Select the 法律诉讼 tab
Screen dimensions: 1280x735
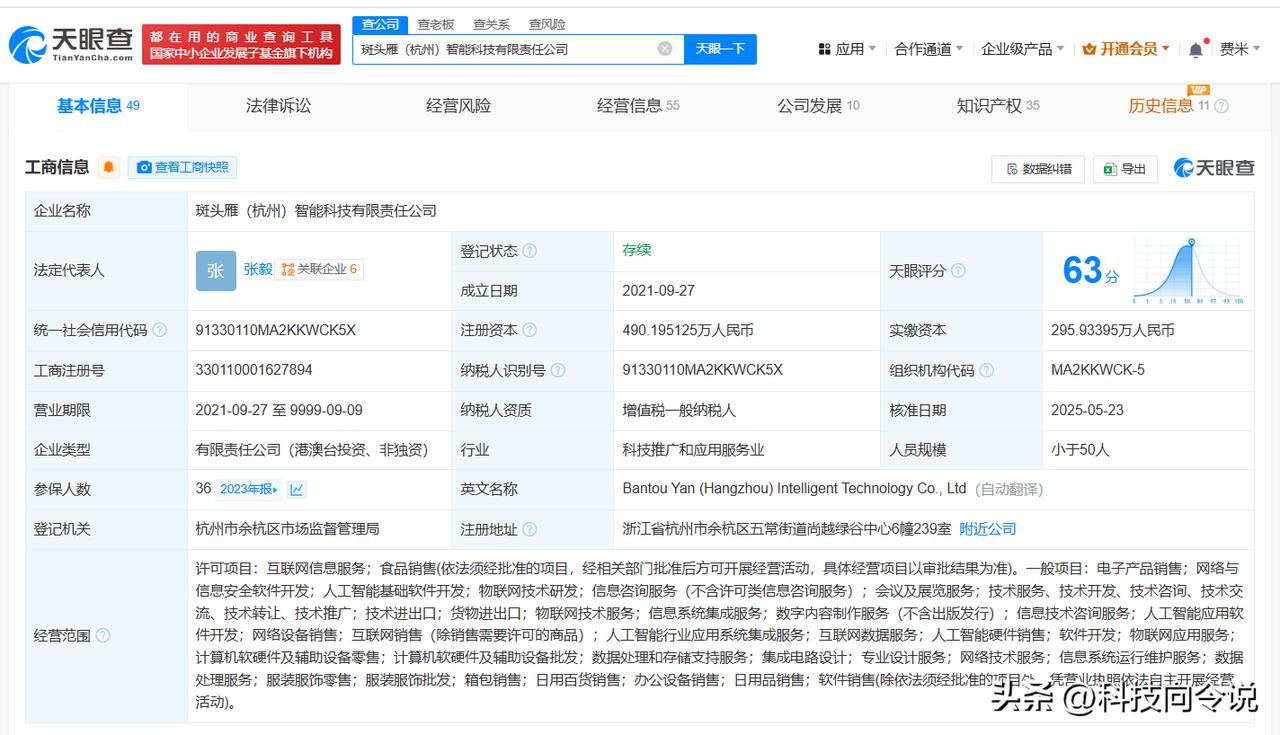(x=278, y=106)
